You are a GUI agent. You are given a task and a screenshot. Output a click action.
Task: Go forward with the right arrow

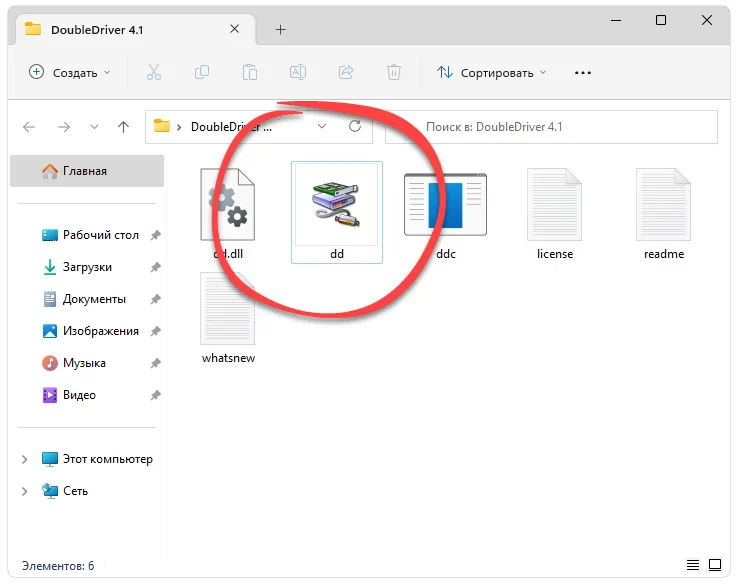point(64,127)
